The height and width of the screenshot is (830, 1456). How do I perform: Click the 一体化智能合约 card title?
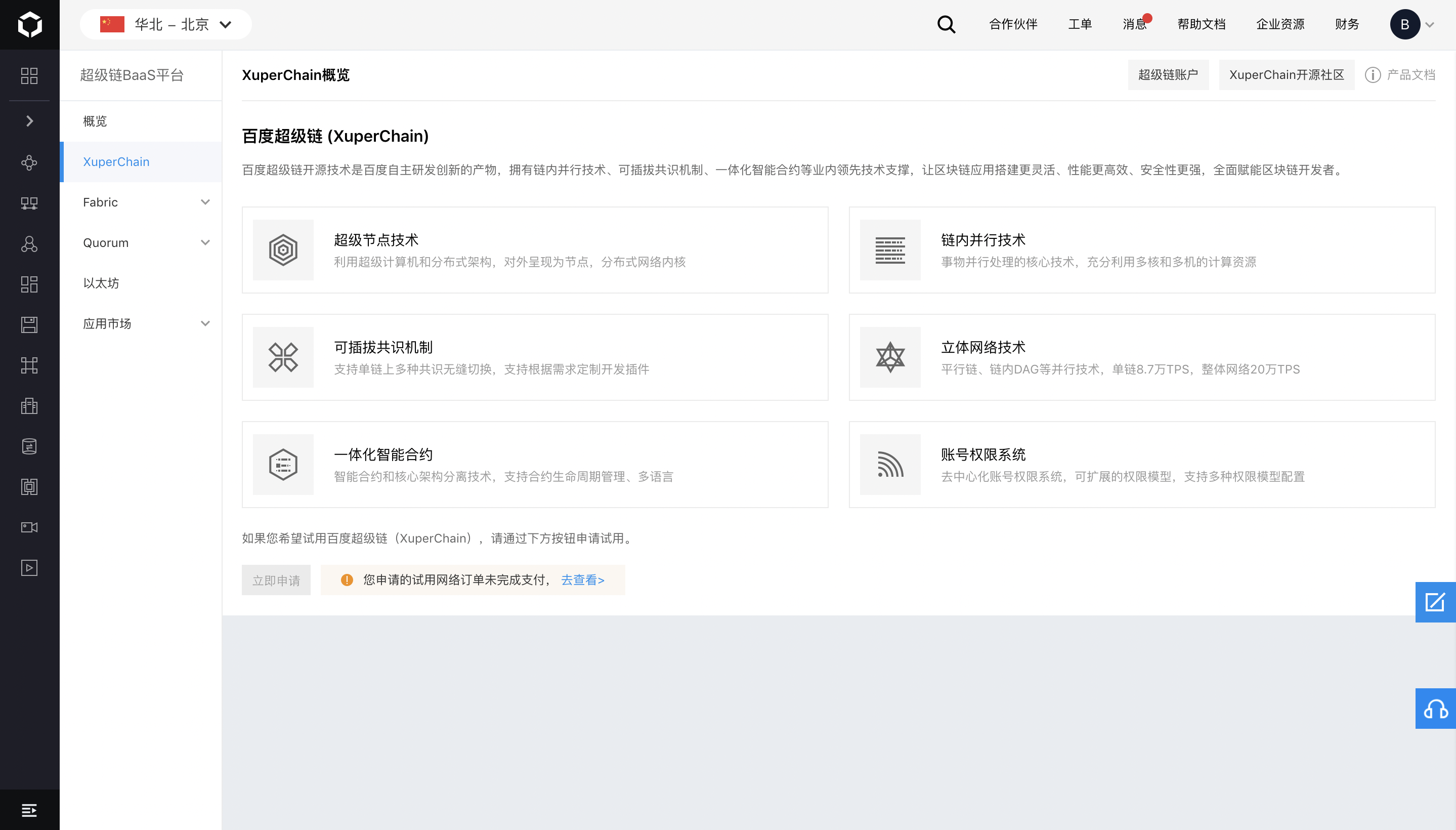click(383, 454)
